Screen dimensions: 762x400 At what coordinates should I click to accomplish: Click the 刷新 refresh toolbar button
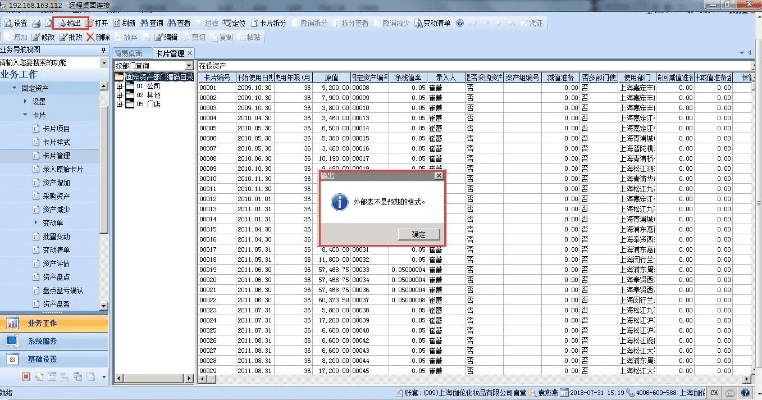[x=124, y=23]
